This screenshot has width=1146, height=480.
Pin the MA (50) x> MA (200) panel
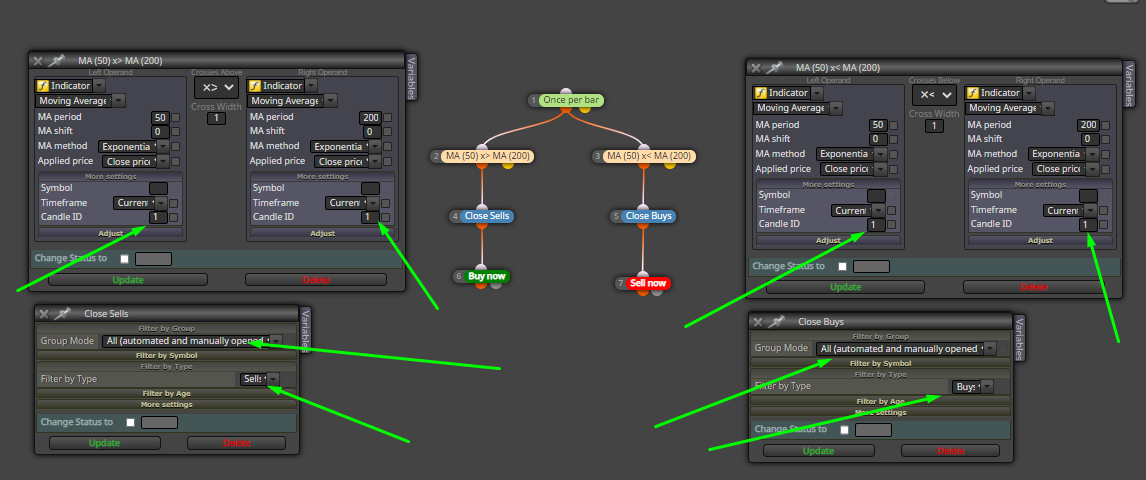(57, 61)
